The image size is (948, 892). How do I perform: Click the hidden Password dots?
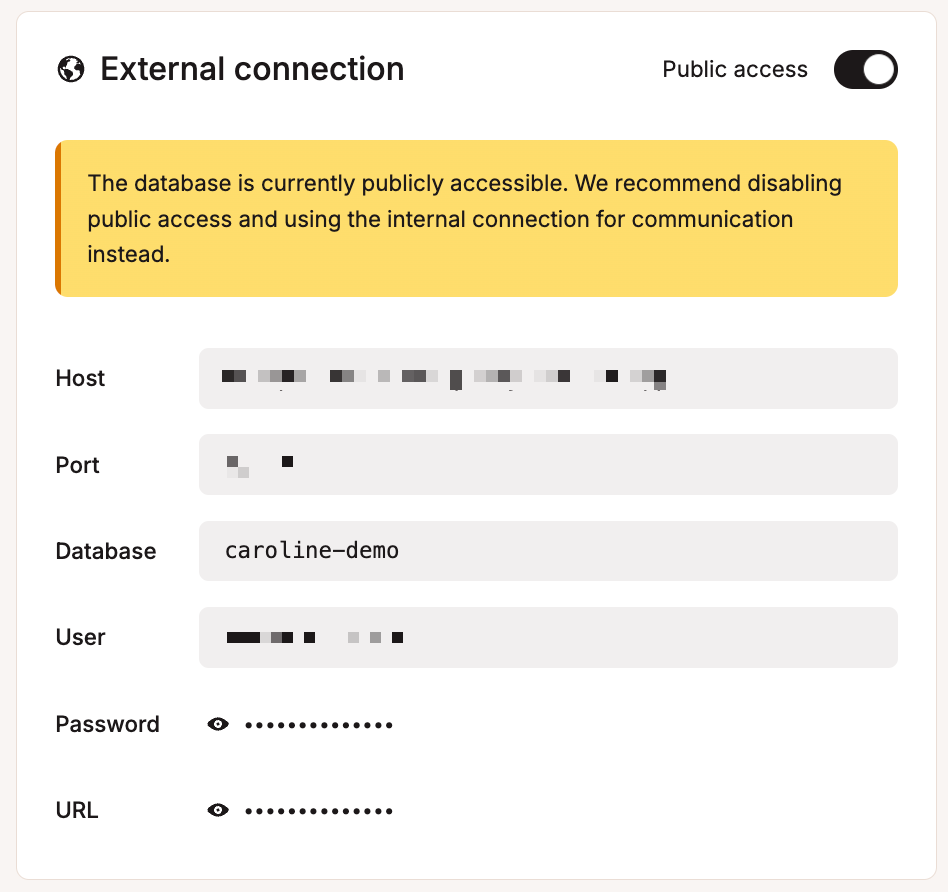[318, 723]
